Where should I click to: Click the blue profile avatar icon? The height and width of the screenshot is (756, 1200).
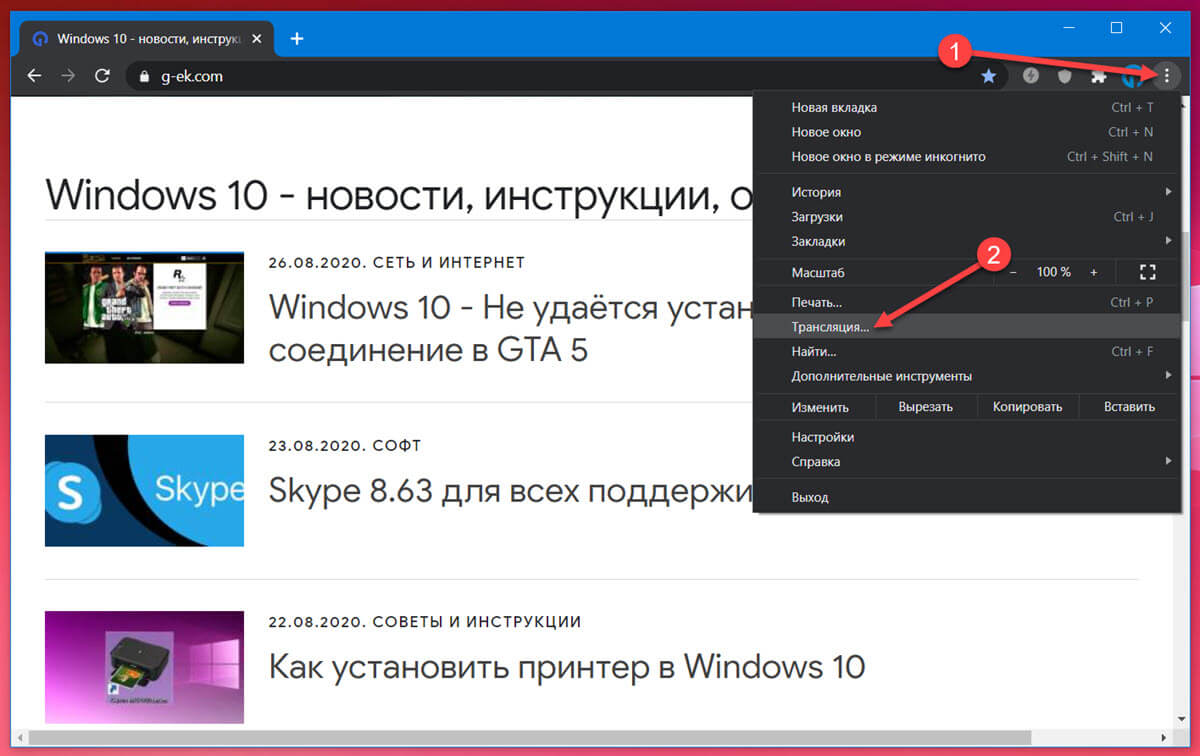pos(1133,76)
